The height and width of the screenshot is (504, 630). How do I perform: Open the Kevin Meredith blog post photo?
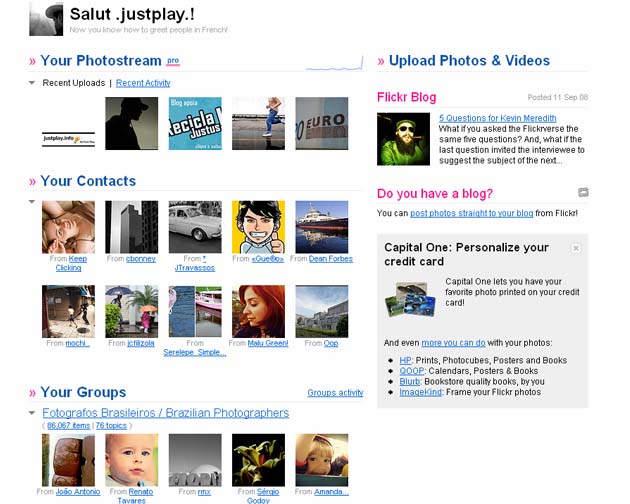[403, 139]
